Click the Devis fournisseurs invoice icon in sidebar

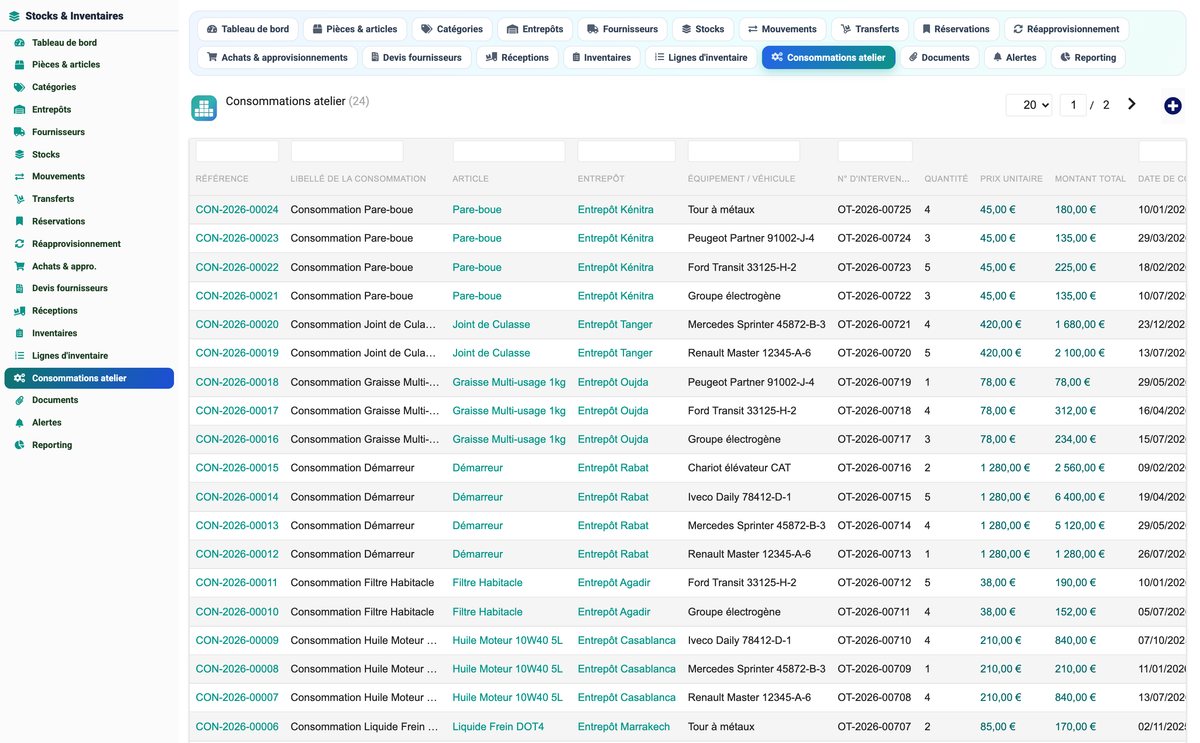(x=19, y=288)
